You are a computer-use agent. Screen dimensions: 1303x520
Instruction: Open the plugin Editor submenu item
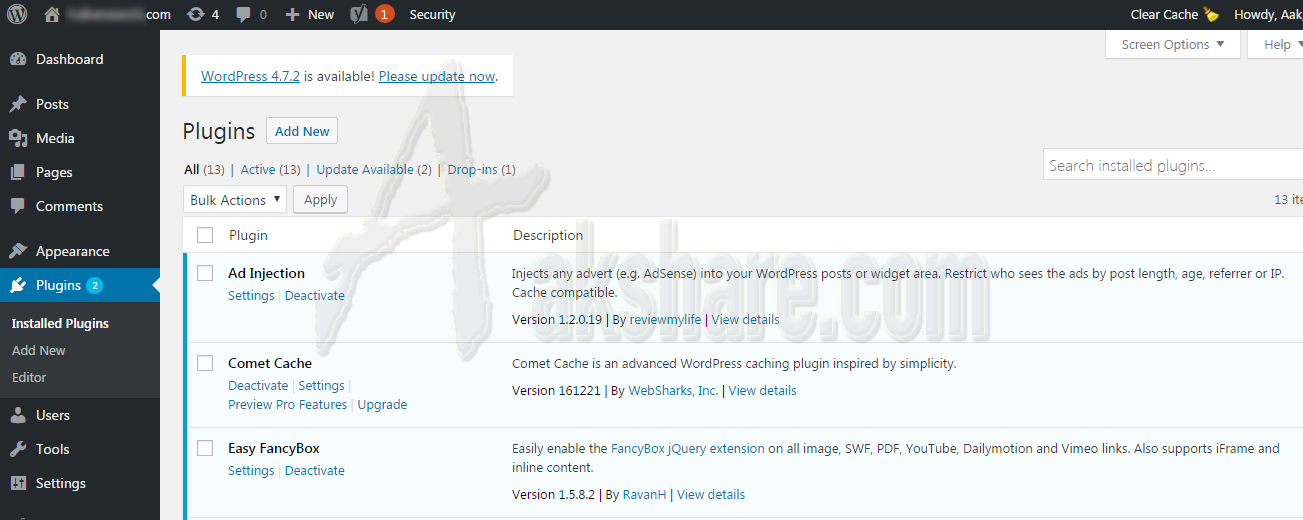[x=29, y=377]
